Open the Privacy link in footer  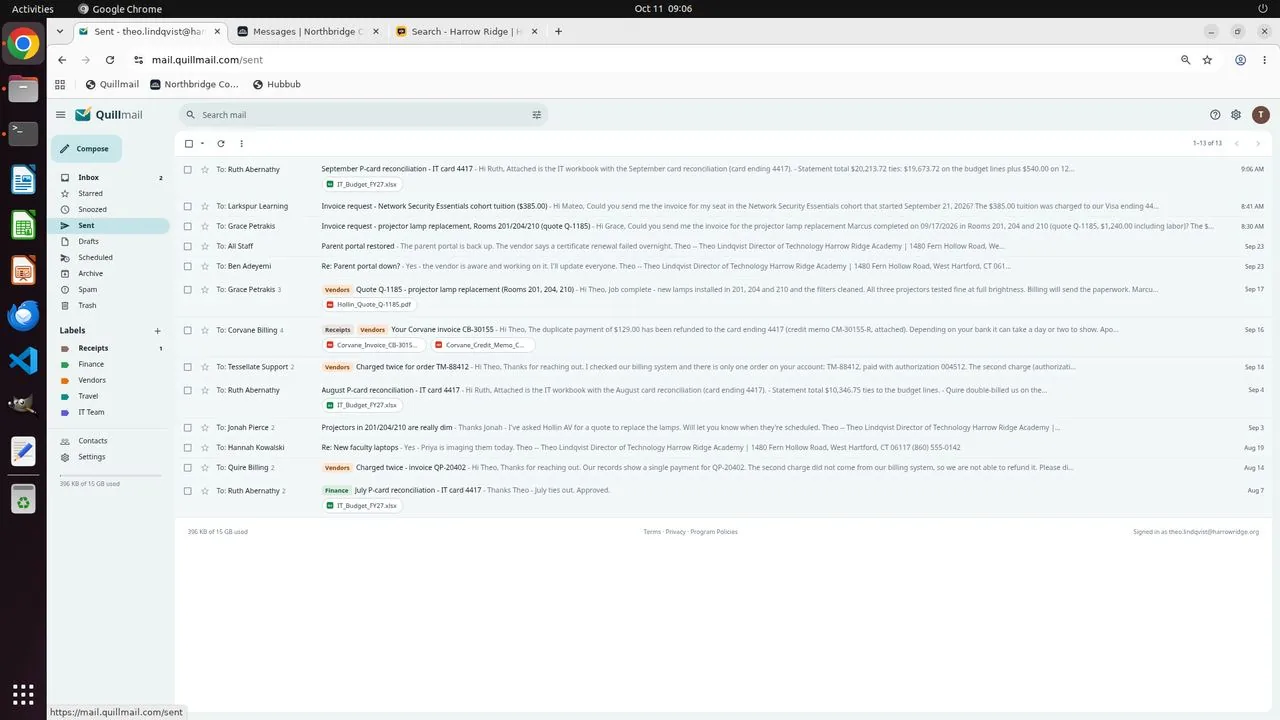(676, 532)
